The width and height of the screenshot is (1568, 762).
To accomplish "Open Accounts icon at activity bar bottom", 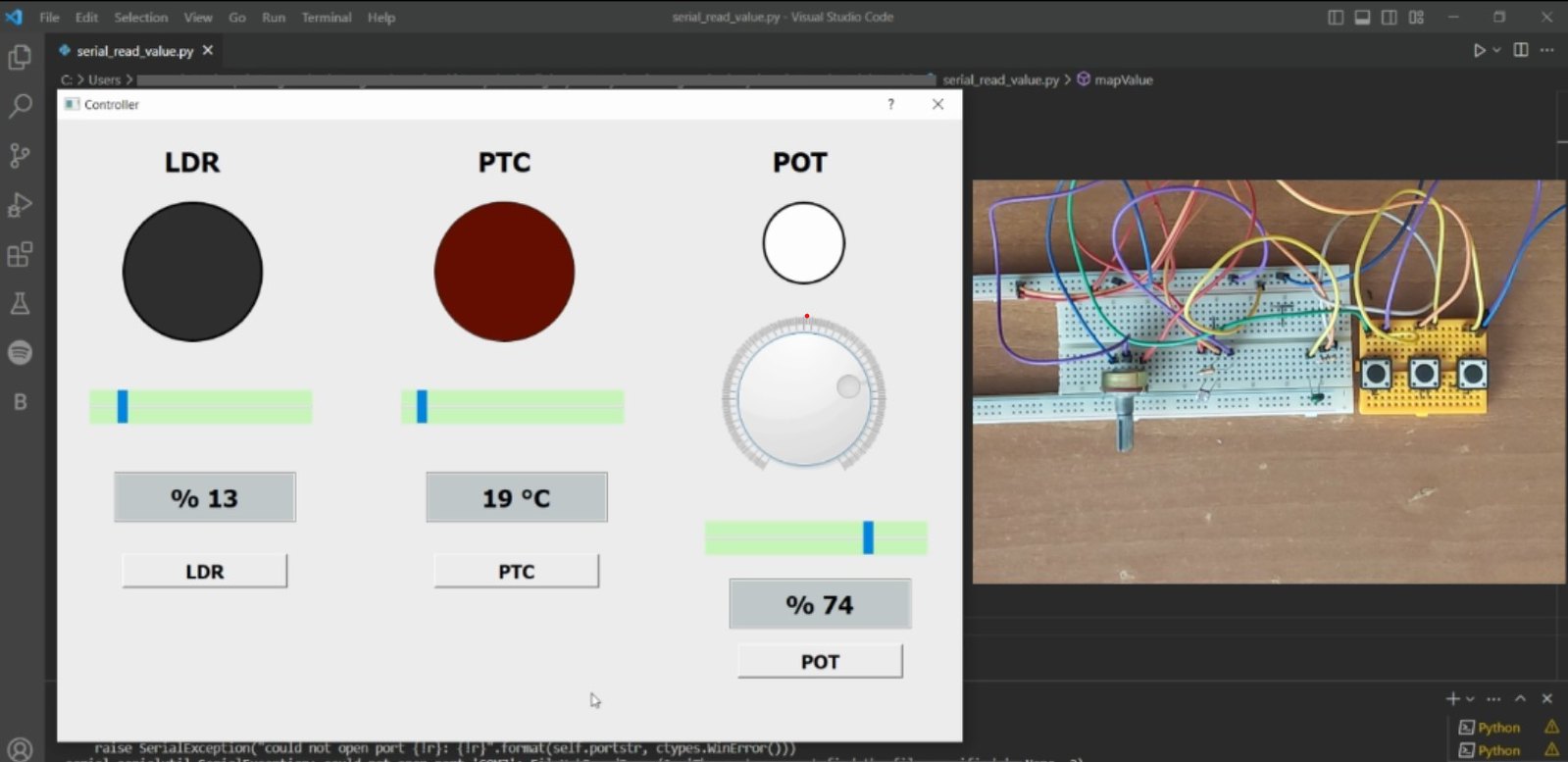I will 20,751.
